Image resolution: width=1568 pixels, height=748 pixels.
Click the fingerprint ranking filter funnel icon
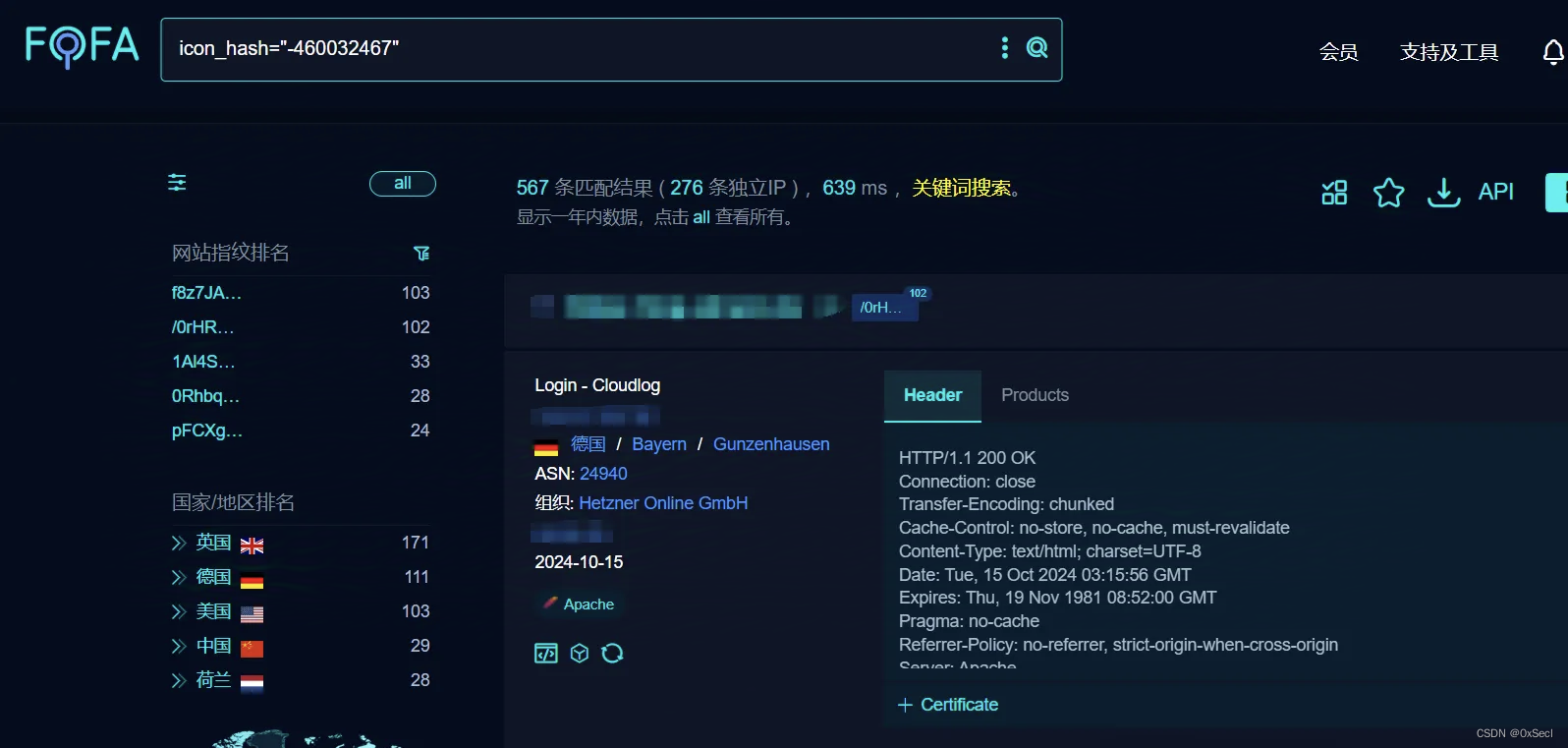point(421,254)
